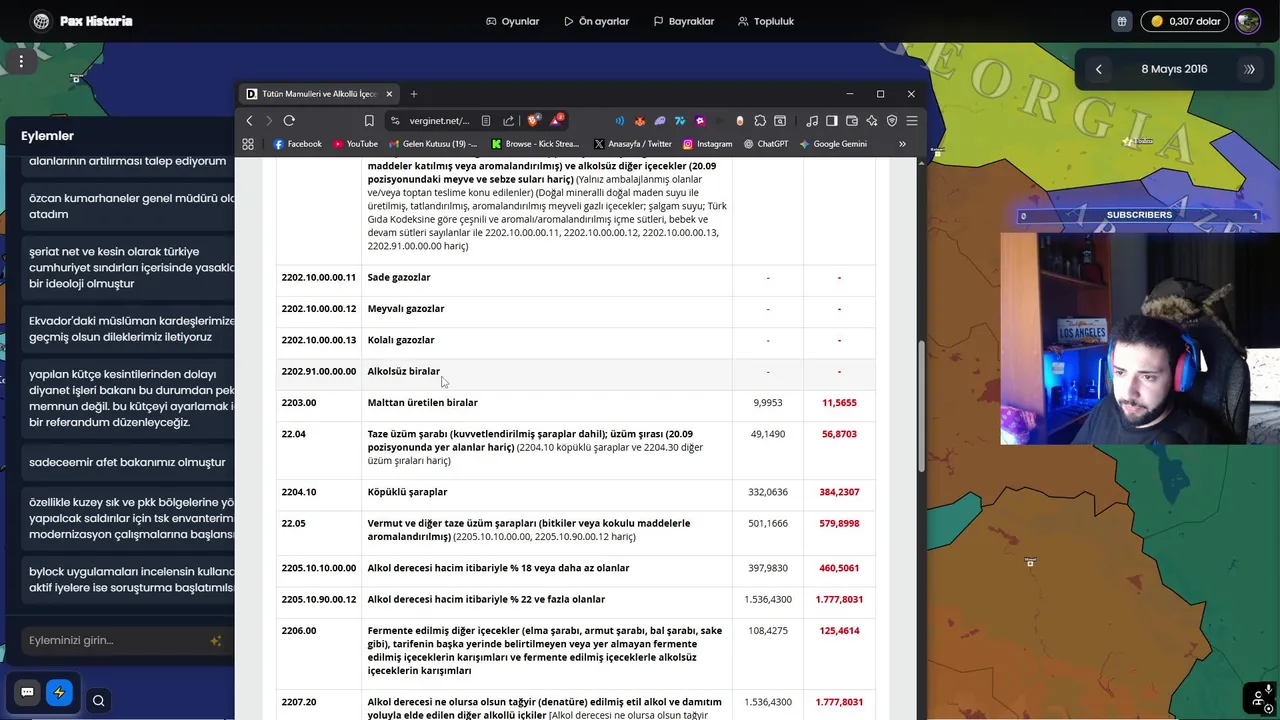Open Brave Rewards triangle icon

(x=555, y=120)
